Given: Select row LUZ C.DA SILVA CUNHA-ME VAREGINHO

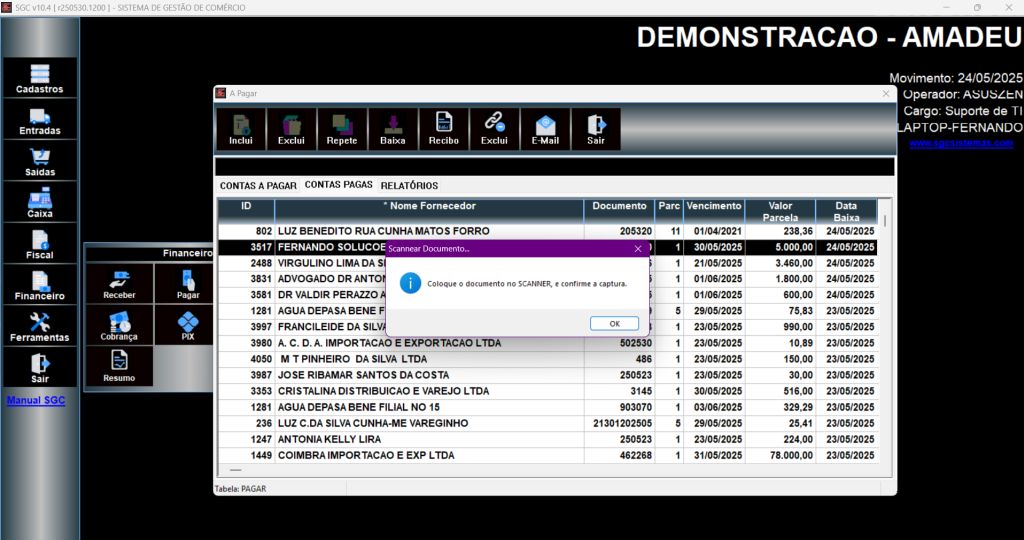Looking at the screenshot, I should 547,423.
